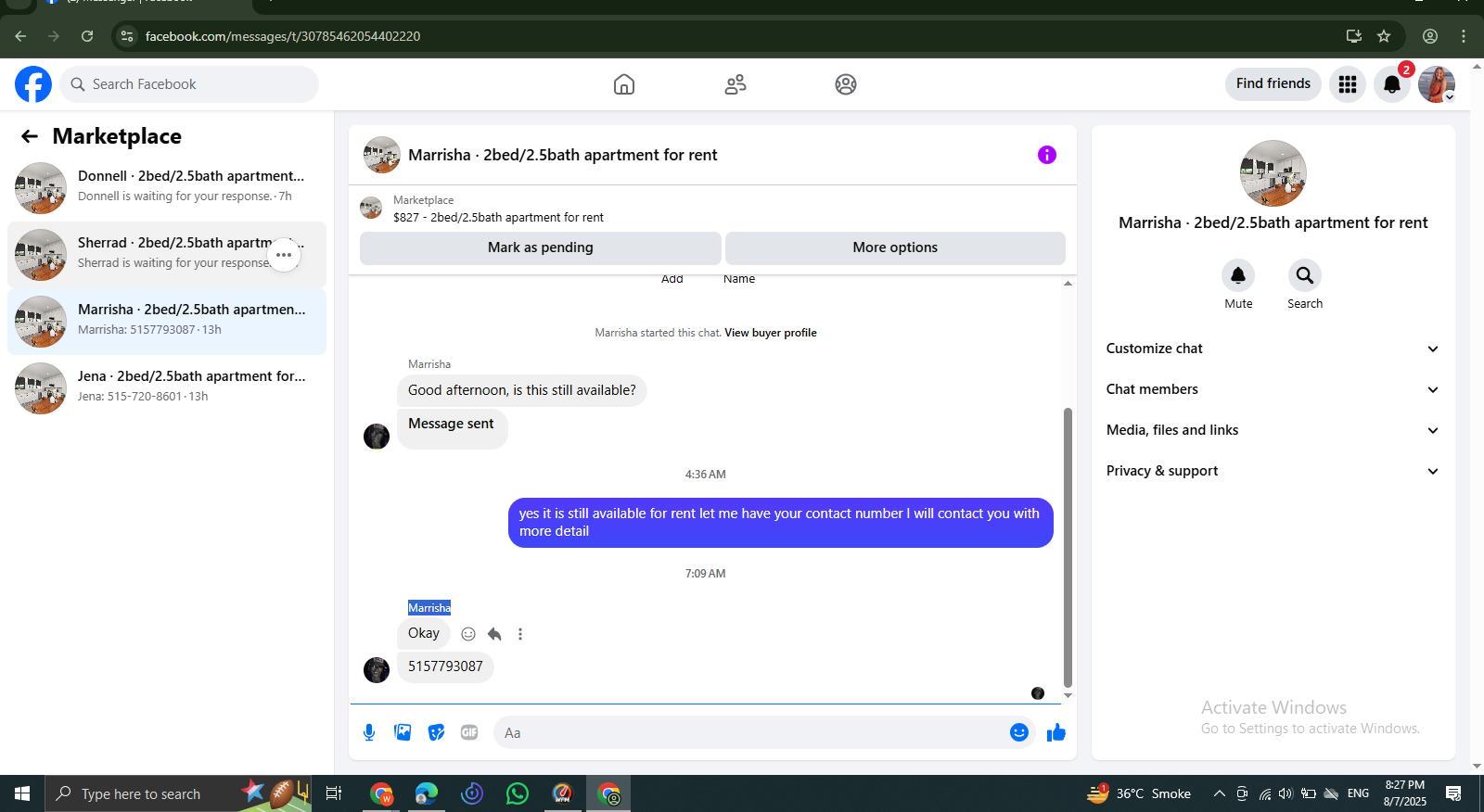Click the blue 'still available' reply bubble
Viewport: 1484px width, 812px height.
[x=781, y=523]
